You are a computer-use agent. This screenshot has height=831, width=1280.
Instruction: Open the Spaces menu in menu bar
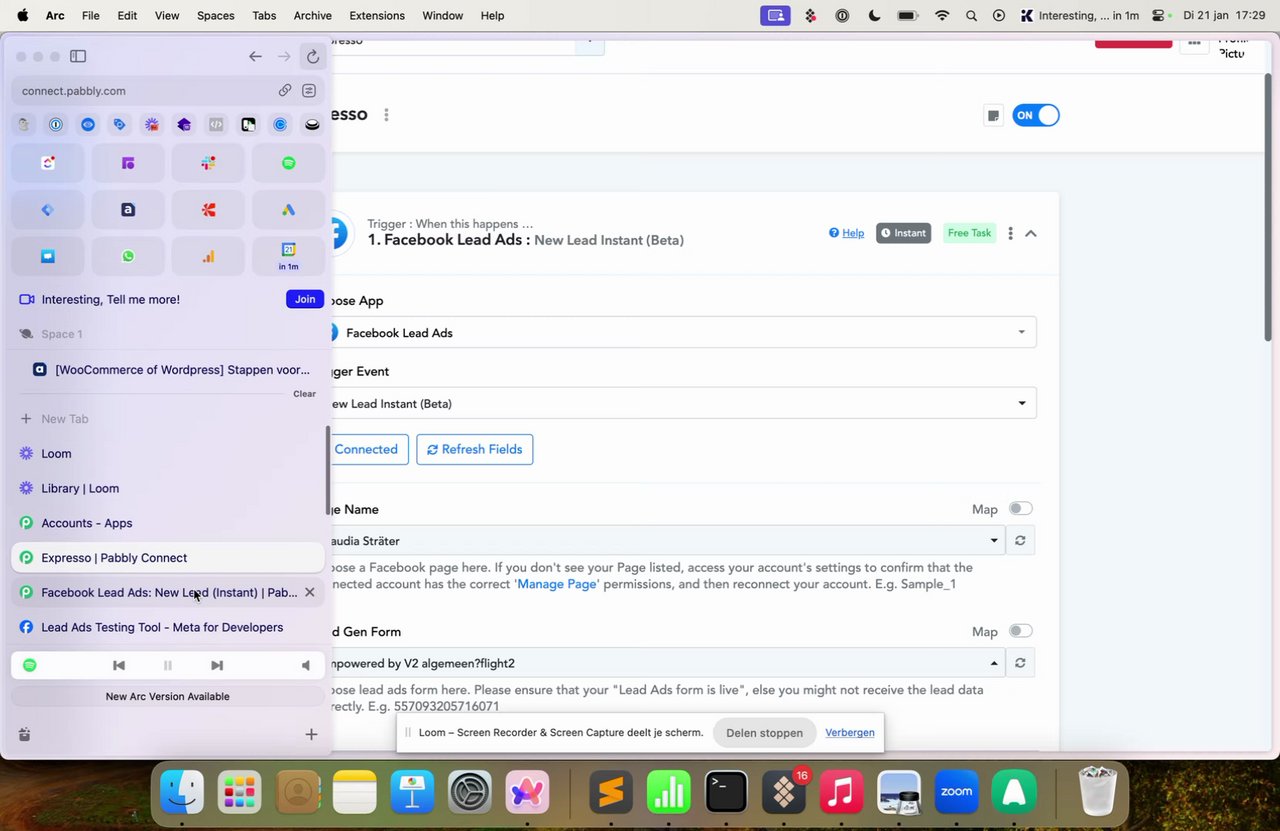pyautogui.click(x=215, y=15)
